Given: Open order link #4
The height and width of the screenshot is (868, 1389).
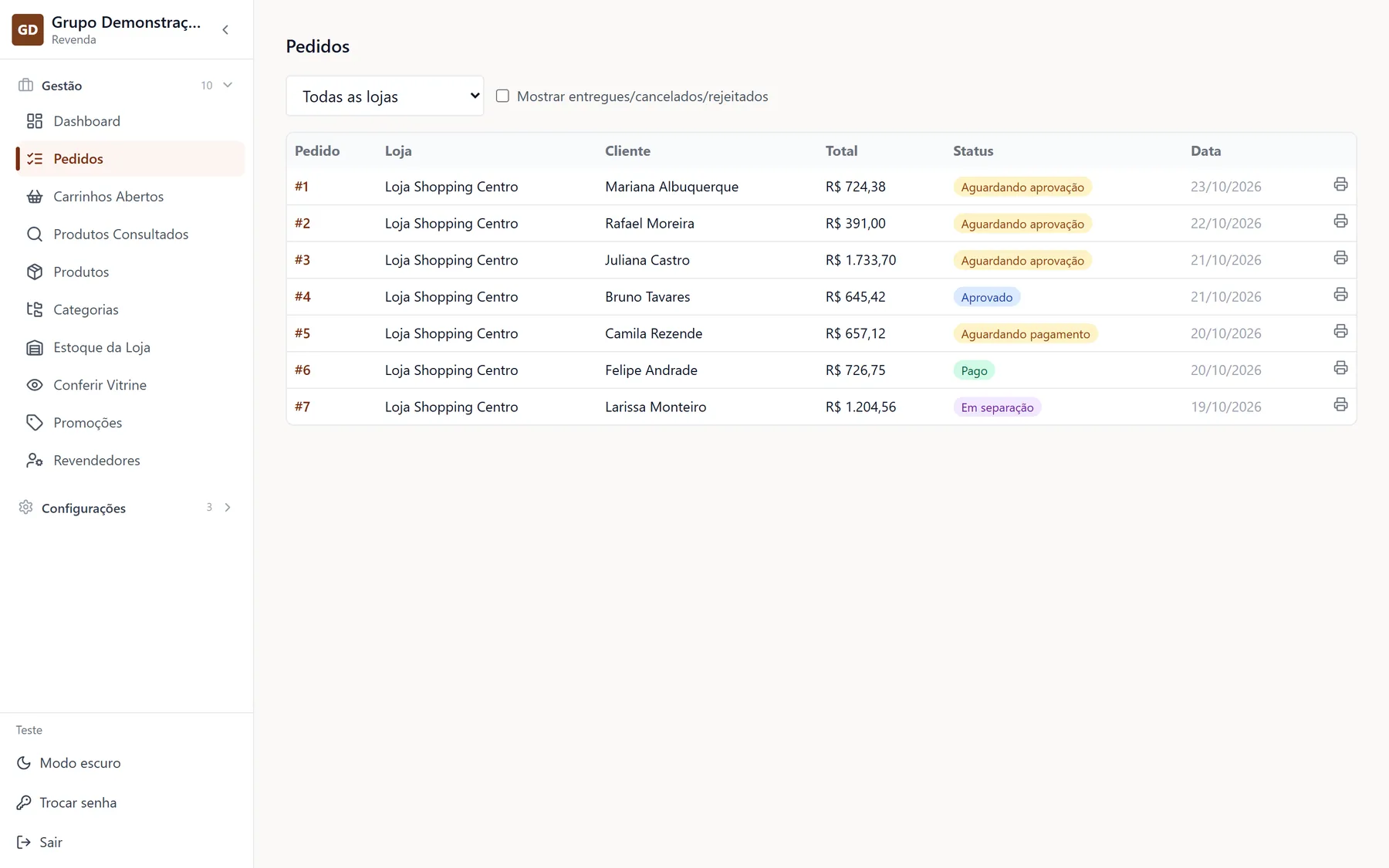Looking at the screenshot, I should 302,297.
